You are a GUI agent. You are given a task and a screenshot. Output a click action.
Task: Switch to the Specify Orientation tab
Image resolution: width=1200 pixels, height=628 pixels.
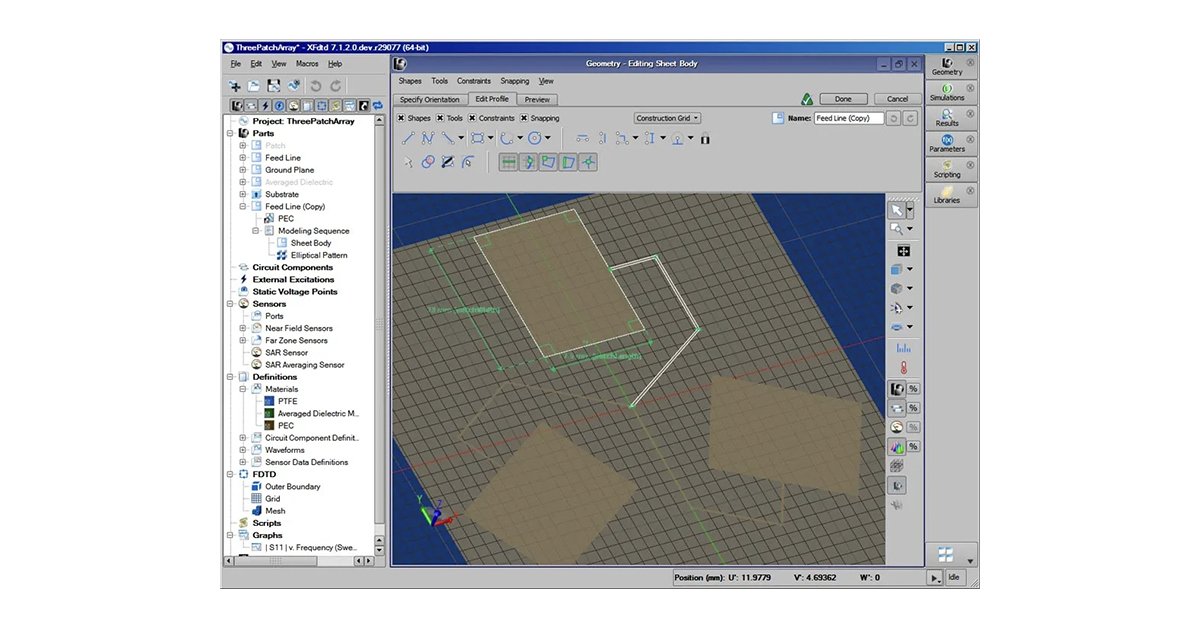pos(428,99)
